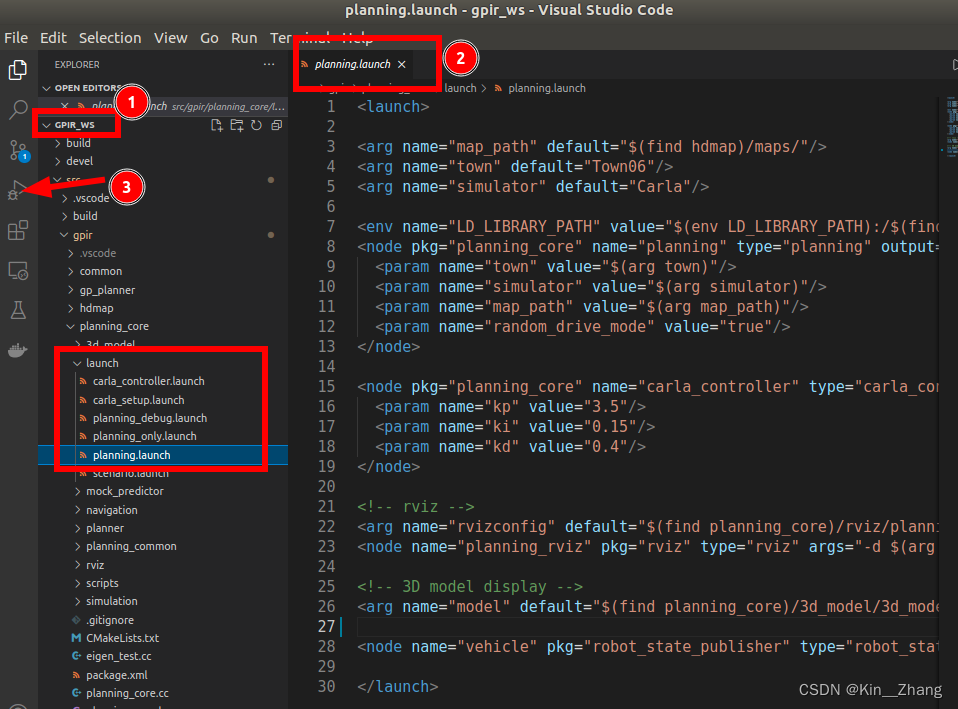Image resolution: width=958 pixels, height=709 pixels.
Task: Open the Search sidebar icon
Action: pos(18,110)
